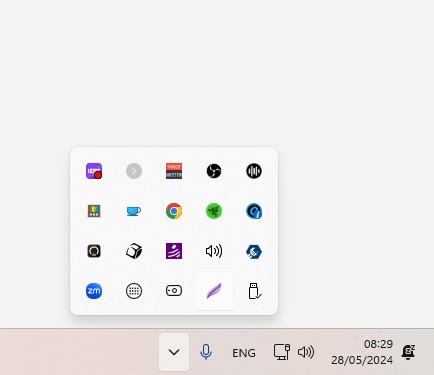Click the black-and-white cube tray icon

[134, 251]
